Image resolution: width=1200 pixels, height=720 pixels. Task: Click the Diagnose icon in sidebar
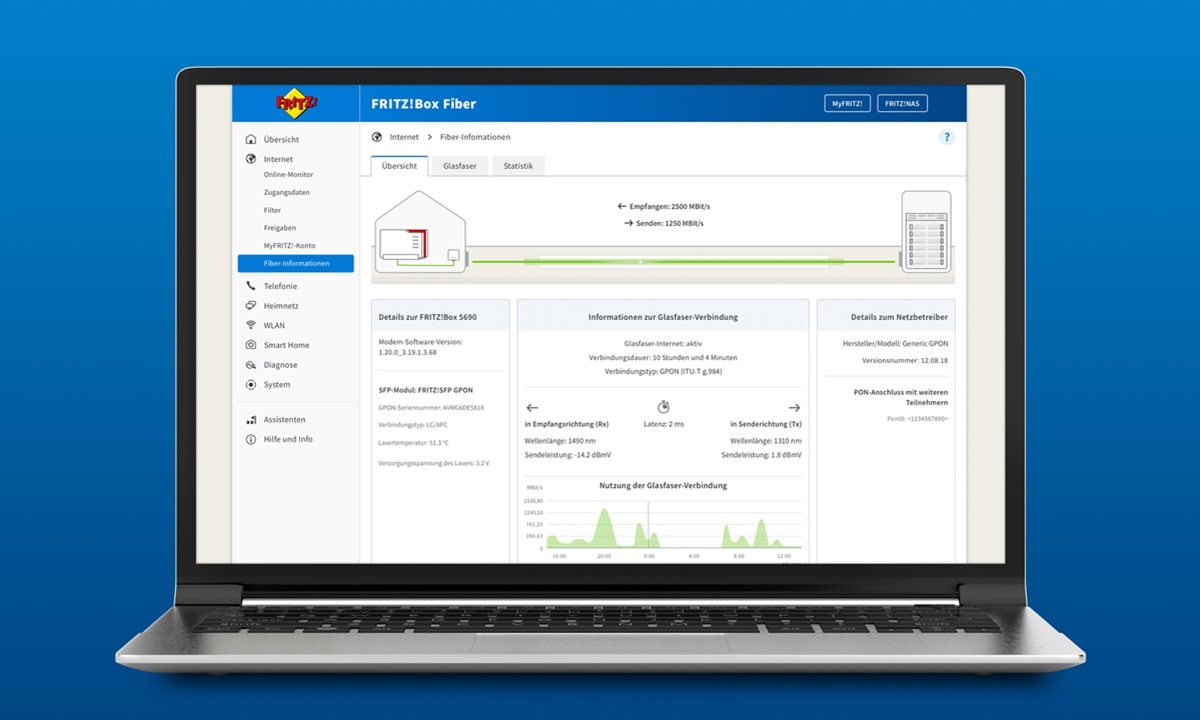(x=251, y=365)
